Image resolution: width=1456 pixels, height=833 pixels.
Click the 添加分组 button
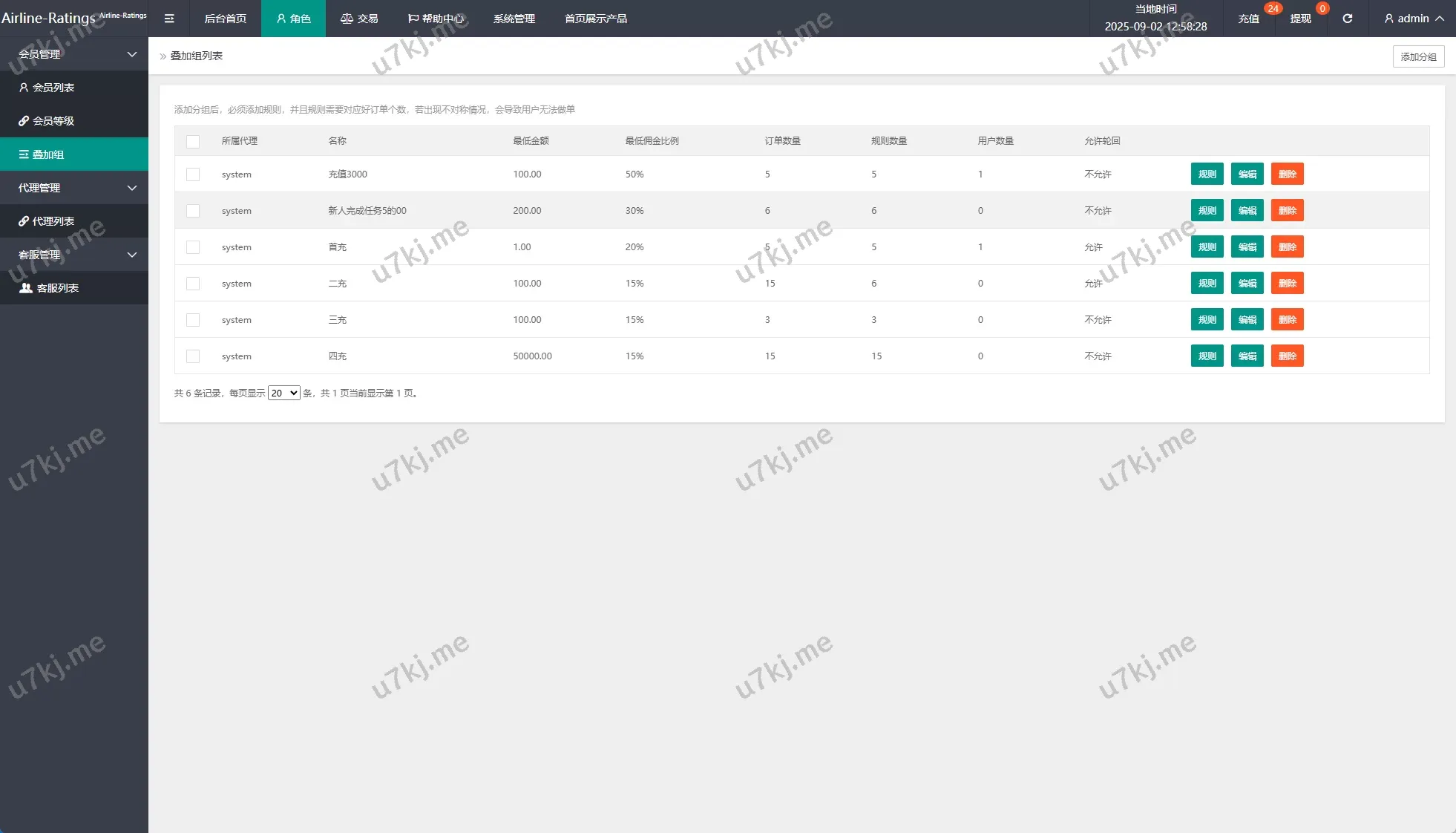pyautogui.click(x=1417, y=56)
